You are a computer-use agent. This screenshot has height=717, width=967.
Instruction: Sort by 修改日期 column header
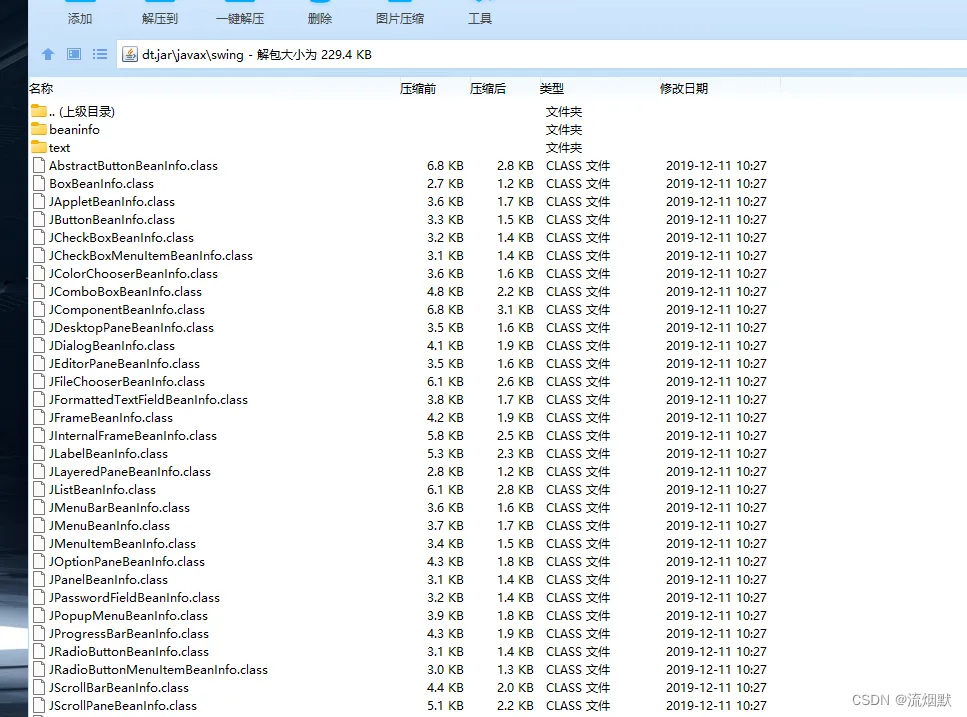click(x=683, y=89)
